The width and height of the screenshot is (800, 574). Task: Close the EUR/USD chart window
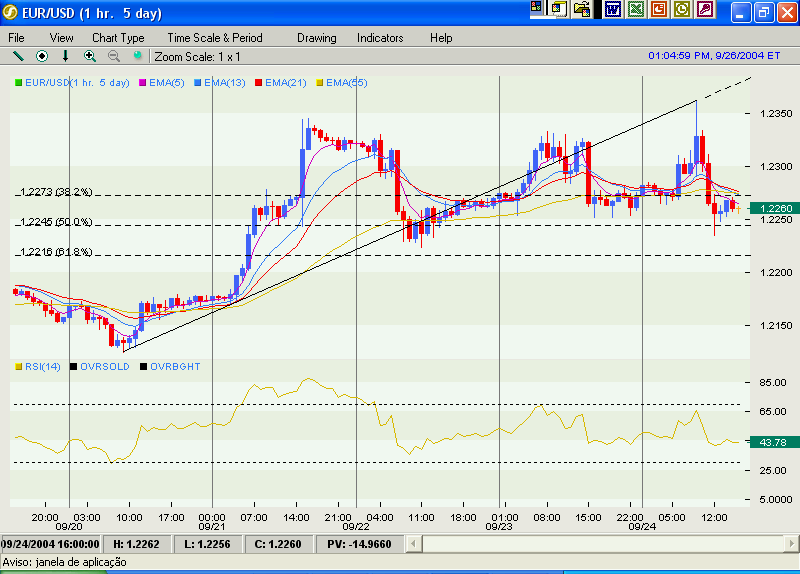point(787,12)
